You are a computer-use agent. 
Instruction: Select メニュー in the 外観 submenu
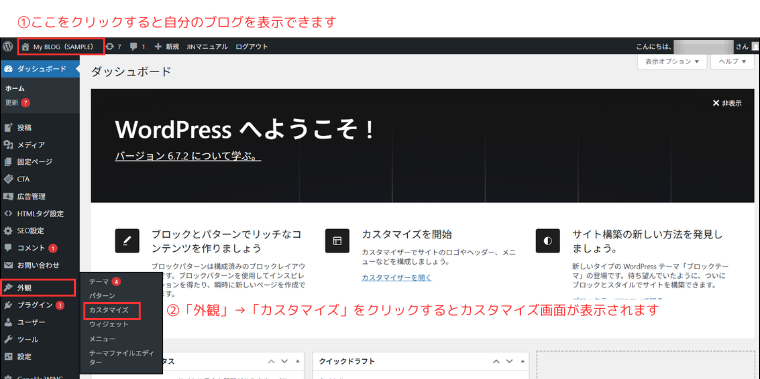pyautogui.click(x=102, y=339)
